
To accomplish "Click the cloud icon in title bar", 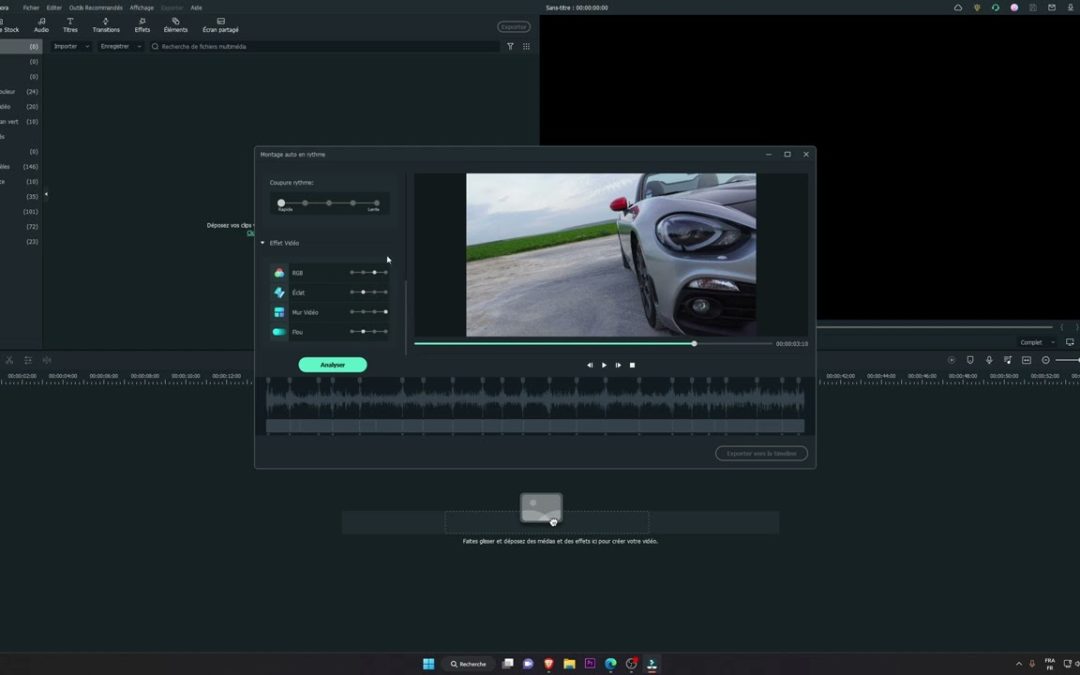I will [x=958, y=8].
